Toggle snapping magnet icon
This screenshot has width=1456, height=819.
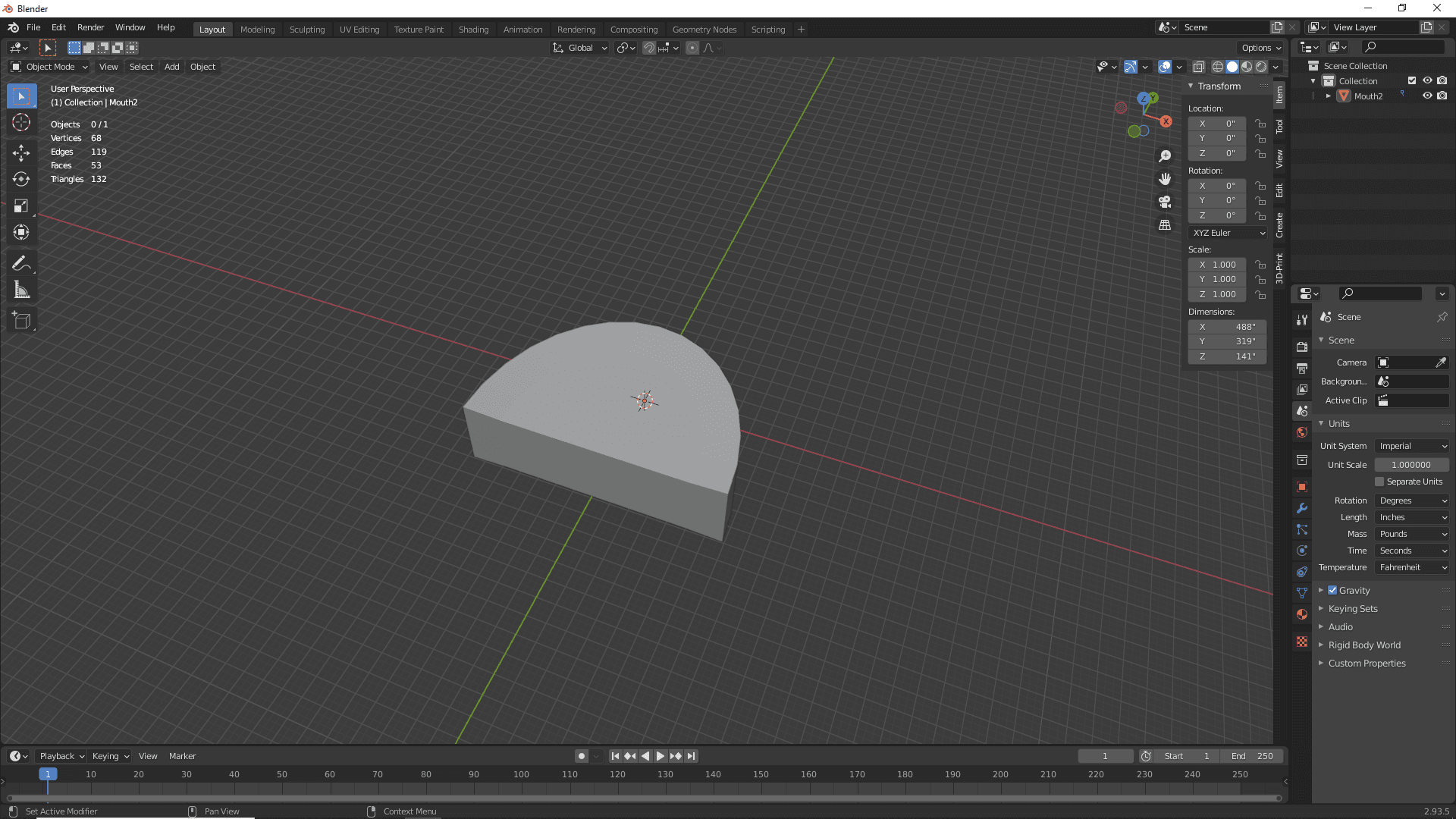point(649,48)
